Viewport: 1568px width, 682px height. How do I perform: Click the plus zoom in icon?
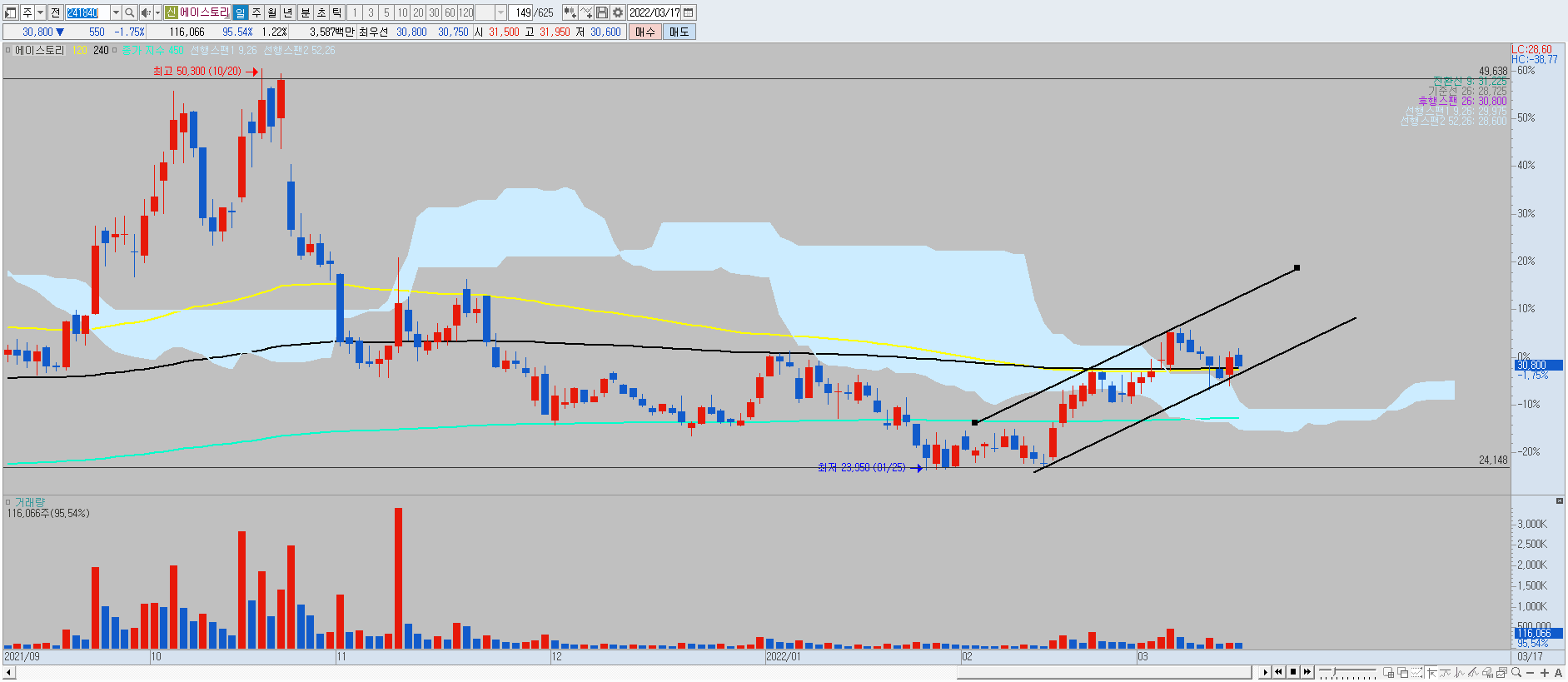pyautogui.click(x=1545, y=673)
